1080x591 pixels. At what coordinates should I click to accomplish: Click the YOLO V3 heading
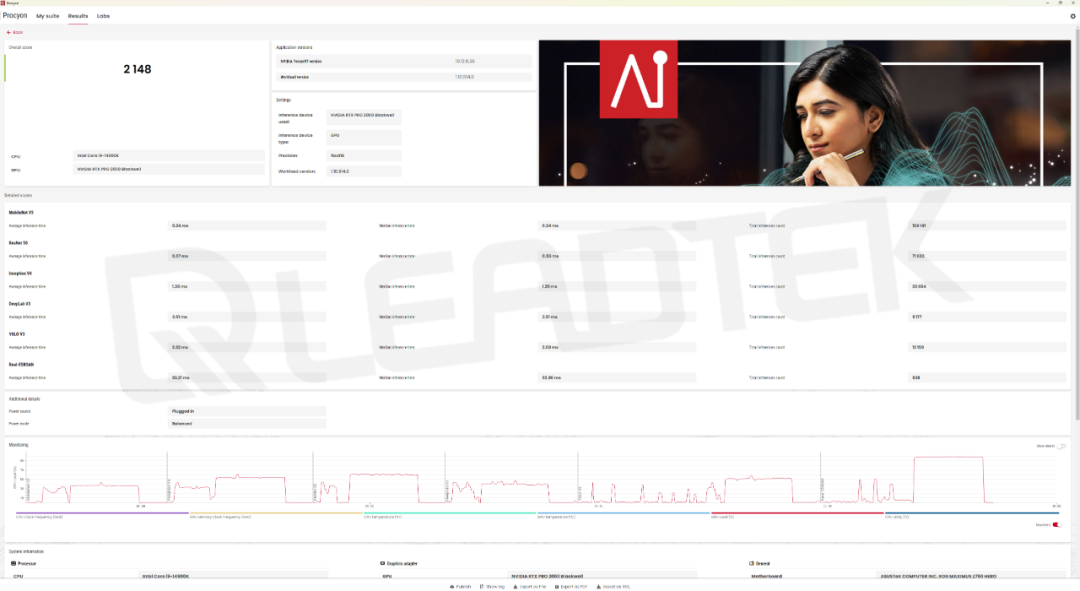[x=17, y=334]
